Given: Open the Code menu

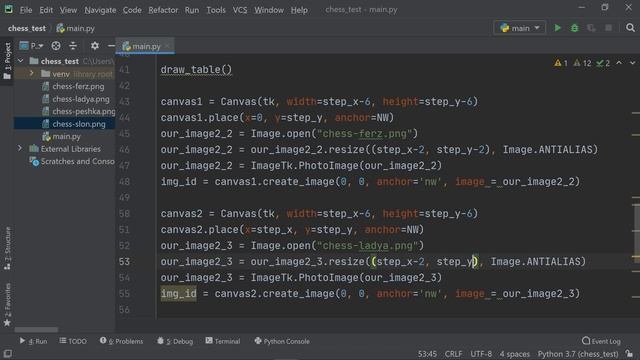Looking at the screenshot, I should (132, 10).
